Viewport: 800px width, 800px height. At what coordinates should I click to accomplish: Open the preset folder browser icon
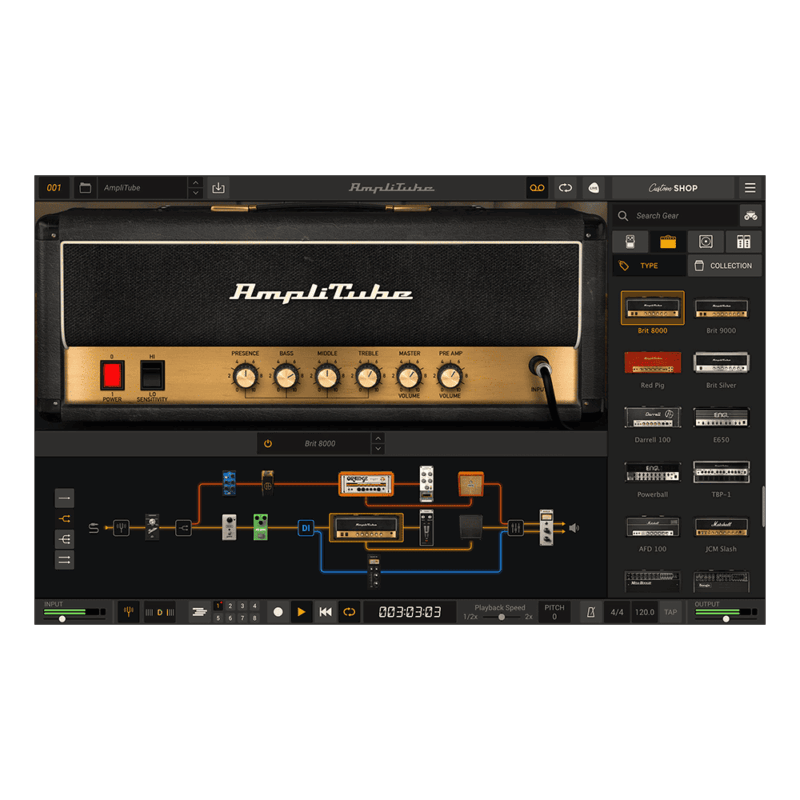click(x=85, y=188)
